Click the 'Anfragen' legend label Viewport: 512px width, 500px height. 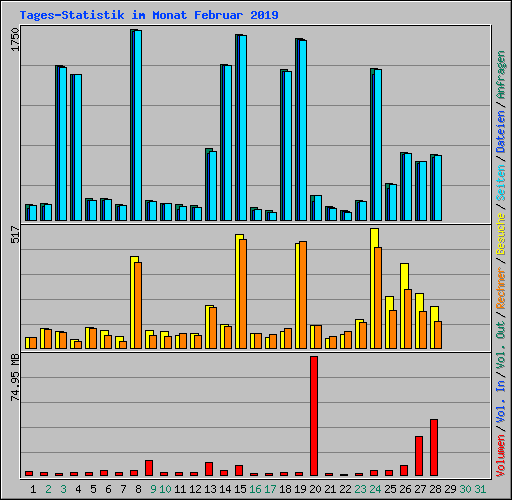pos(501,75)
